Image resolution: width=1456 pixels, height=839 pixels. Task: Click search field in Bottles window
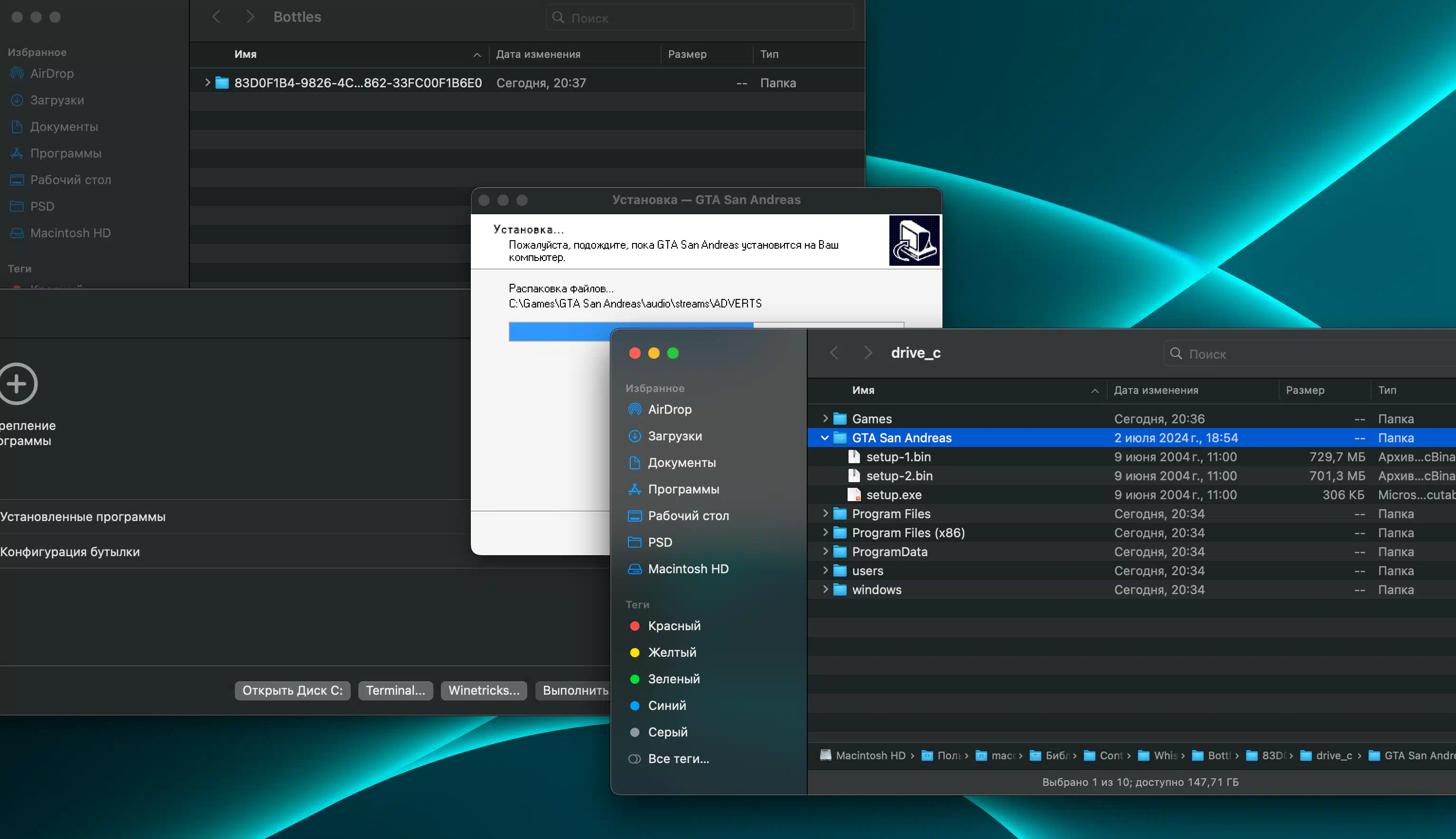point(700,17)
